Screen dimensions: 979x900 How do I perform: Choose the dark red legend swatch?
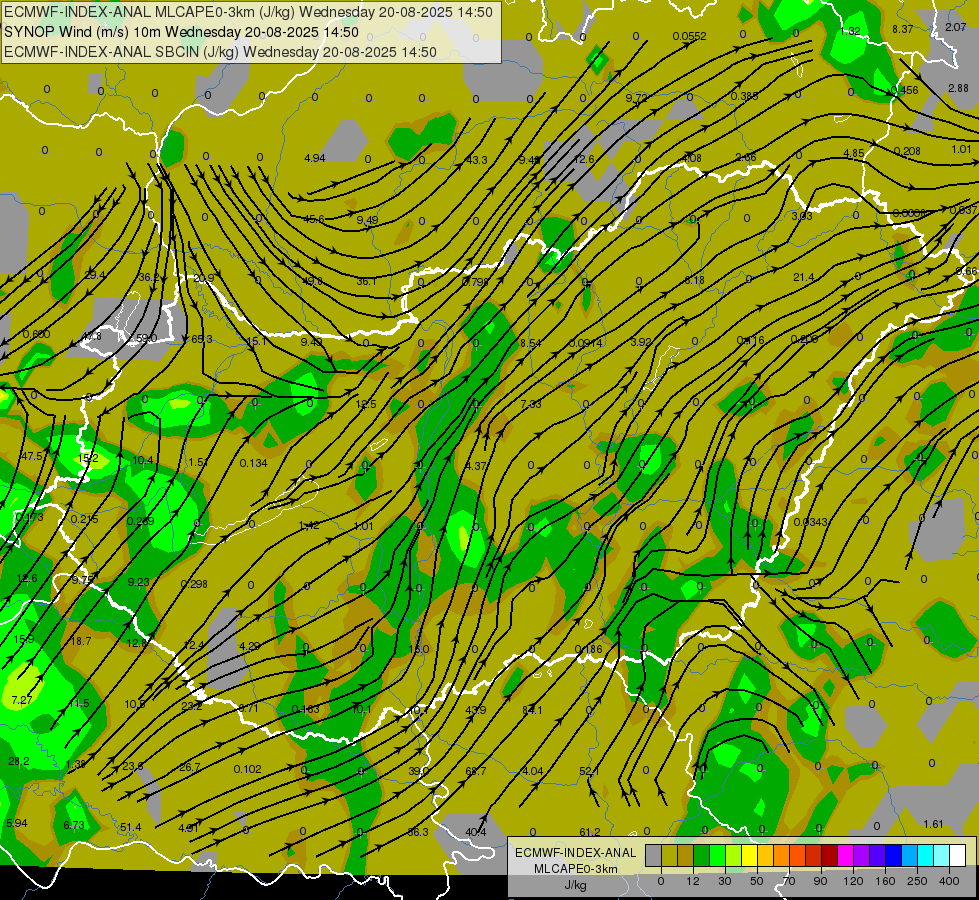[x=829, y=856]
